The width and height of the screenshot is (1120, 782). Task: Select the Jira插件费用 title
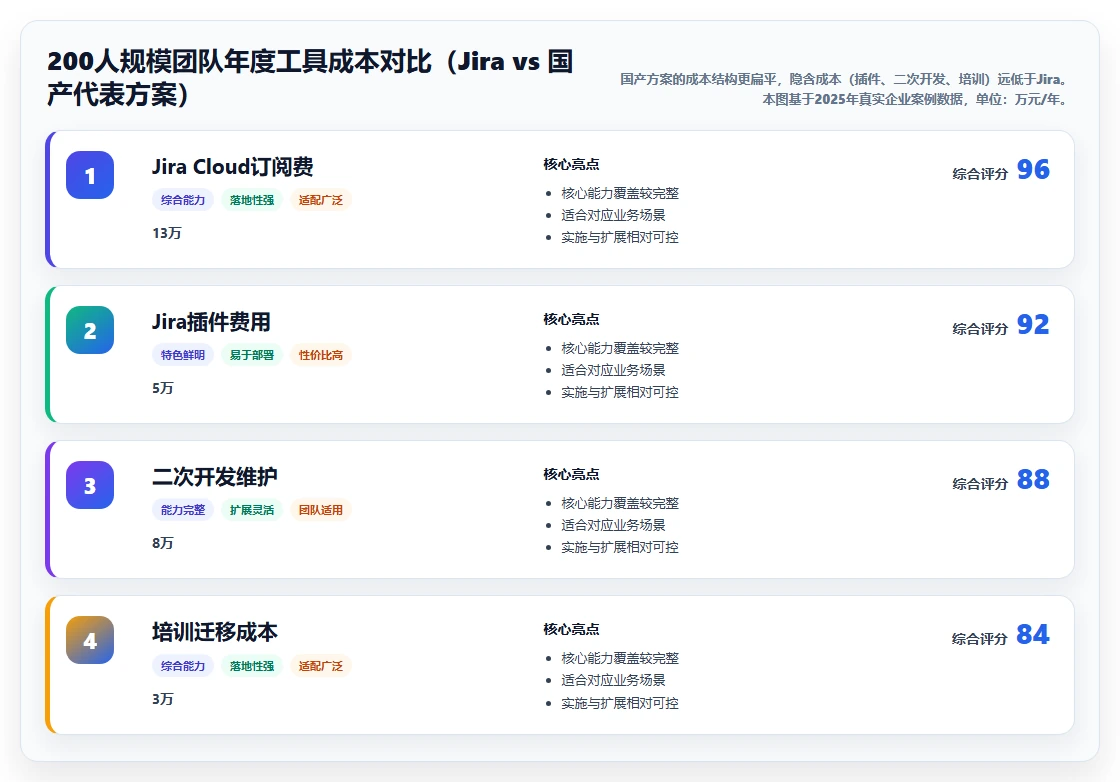click(x=211, y=321)
